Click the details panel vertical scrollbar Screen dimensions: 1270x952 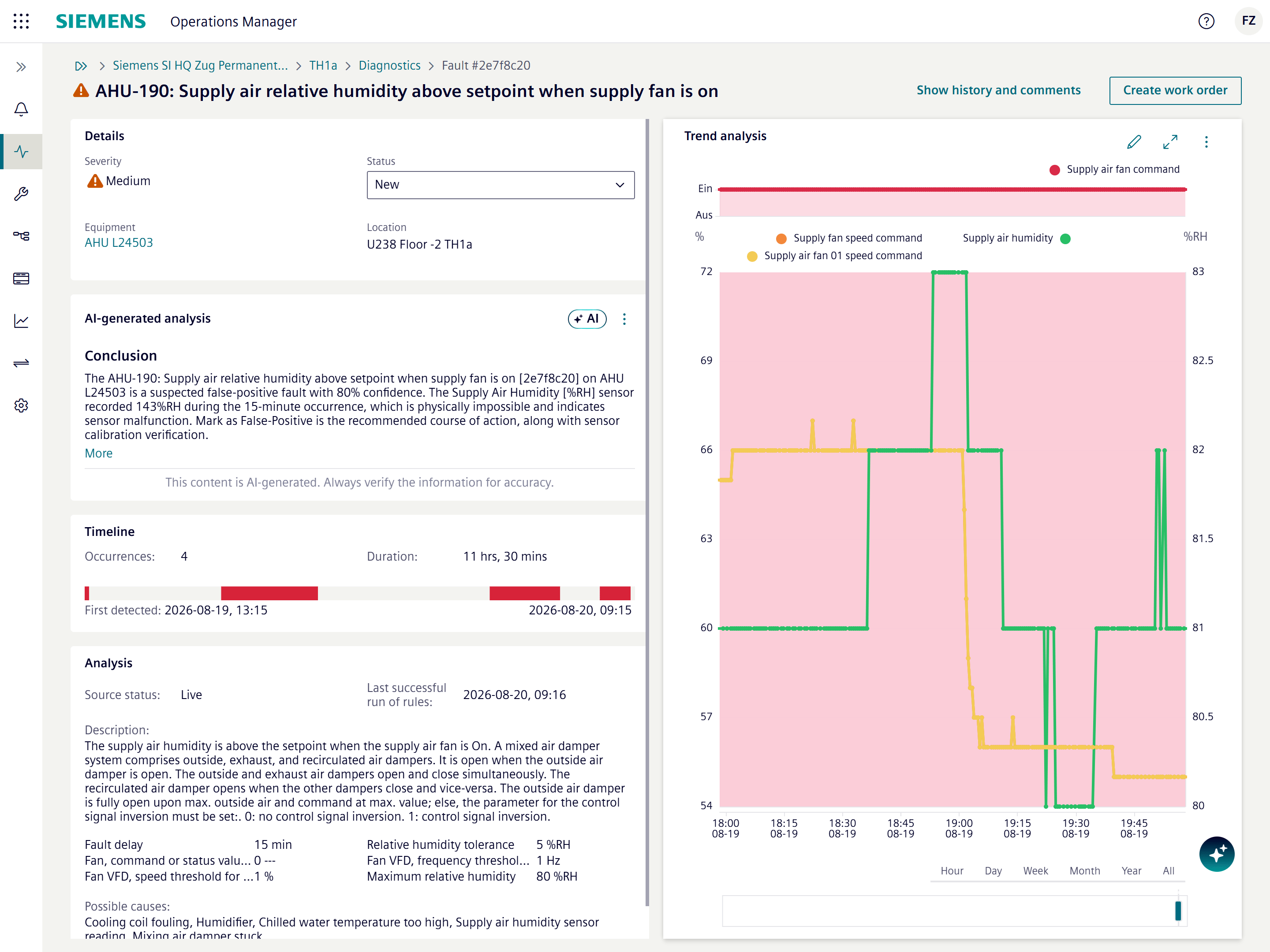tap(647, 513)
